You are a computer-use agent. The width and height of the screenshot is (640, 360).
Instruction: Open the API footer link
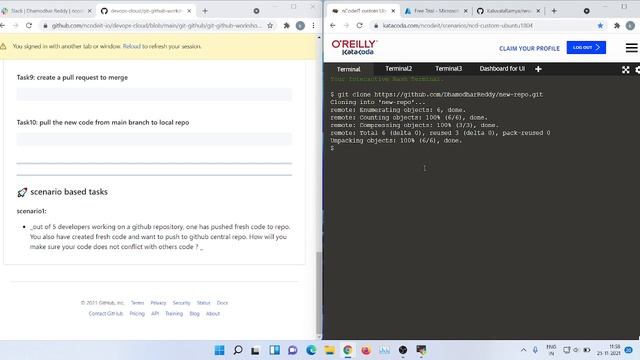(155, 313)
